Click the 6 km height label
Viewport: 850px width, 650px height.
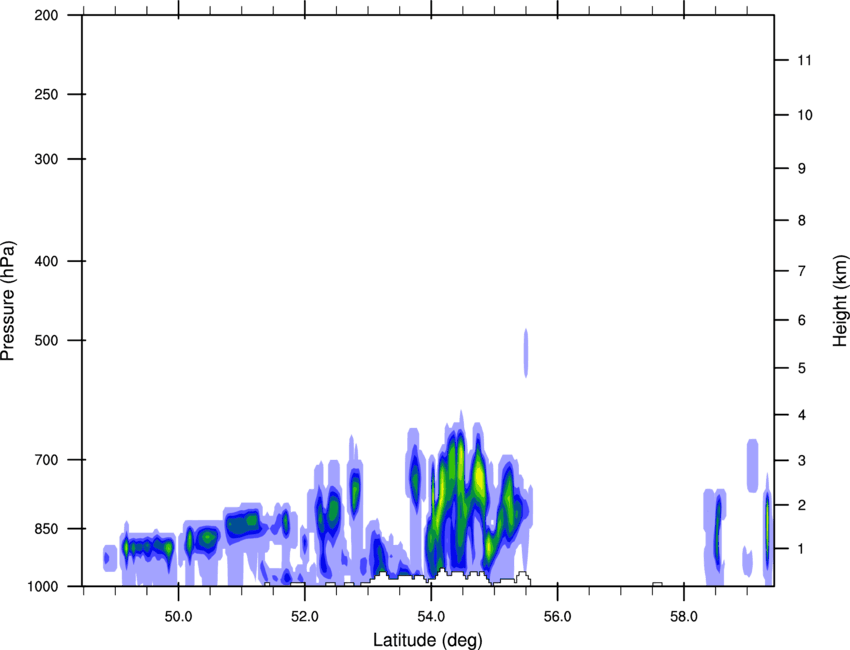tap(802, 320)
